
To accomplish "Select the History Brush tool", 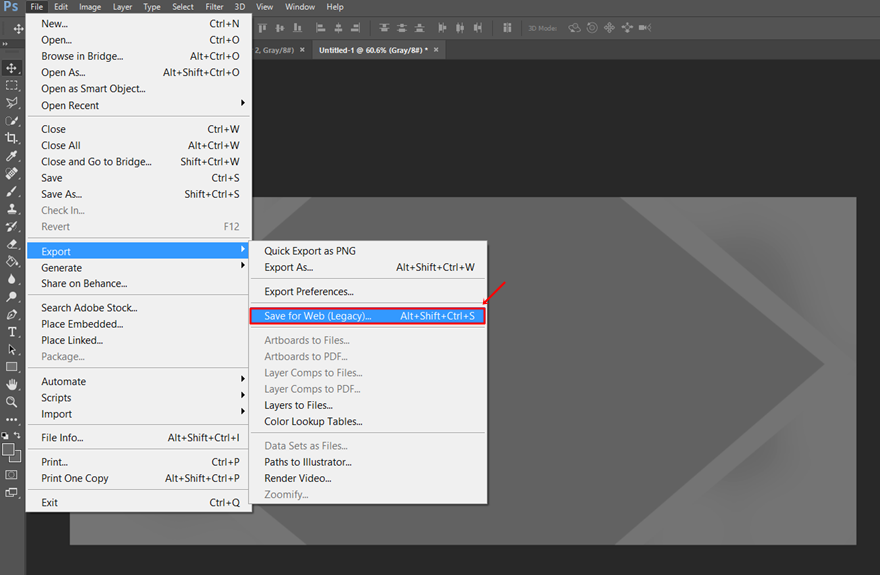I will pos(11,227).
